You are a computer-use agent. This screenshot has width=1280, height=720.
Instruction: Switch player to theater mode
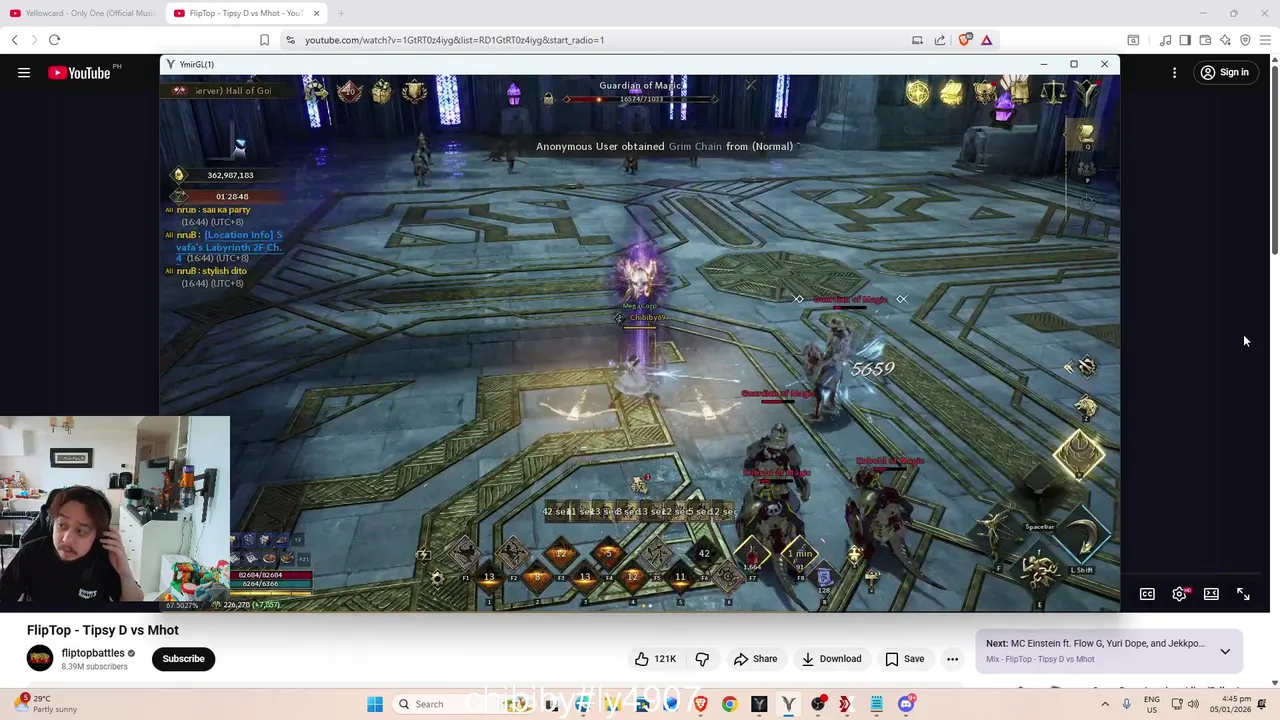tap(1211, 594)
